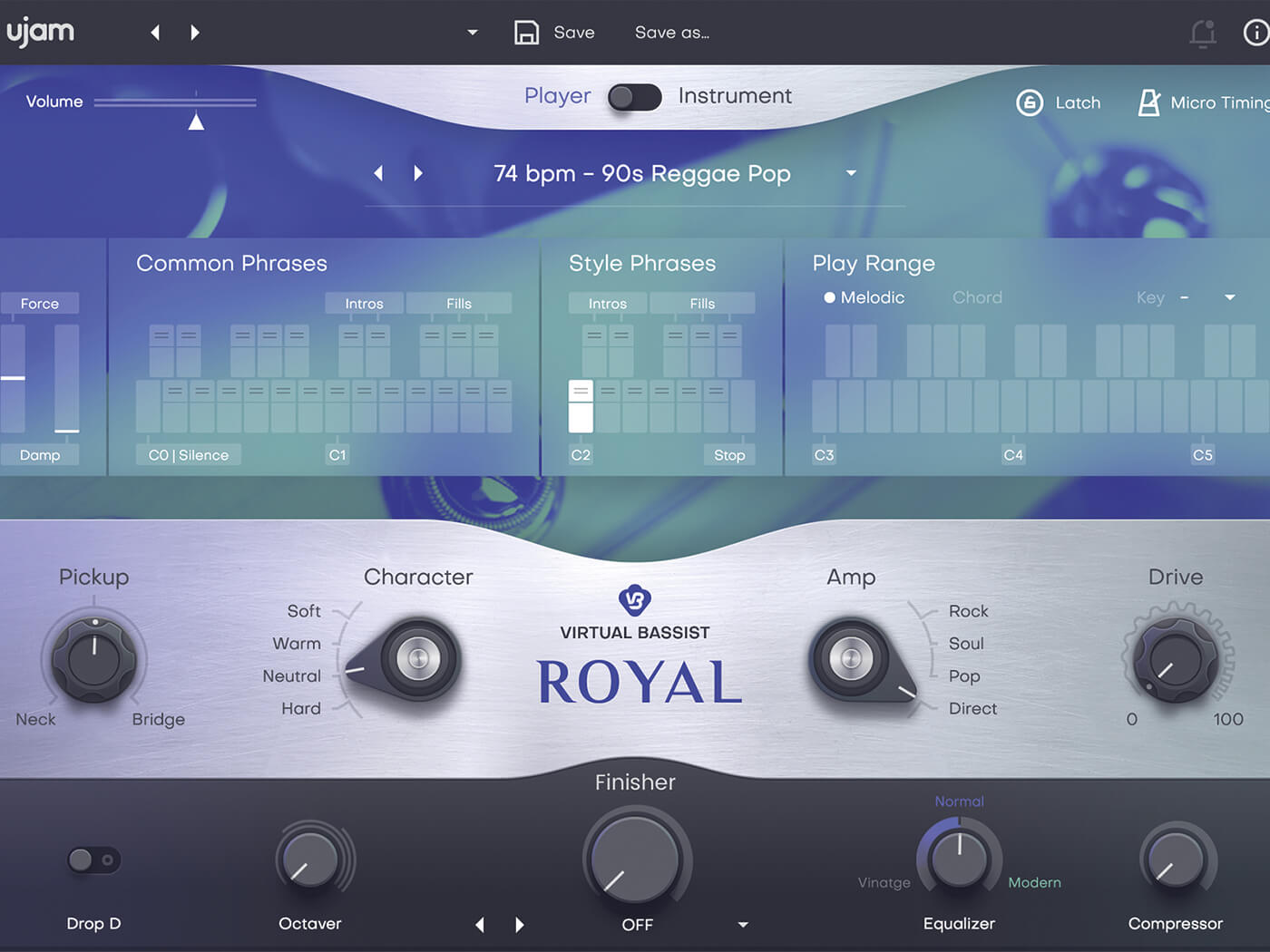Screen dimensions: 1270x952
Task: Click Style Phrases Intros tab
Action: tap(608, 304)
